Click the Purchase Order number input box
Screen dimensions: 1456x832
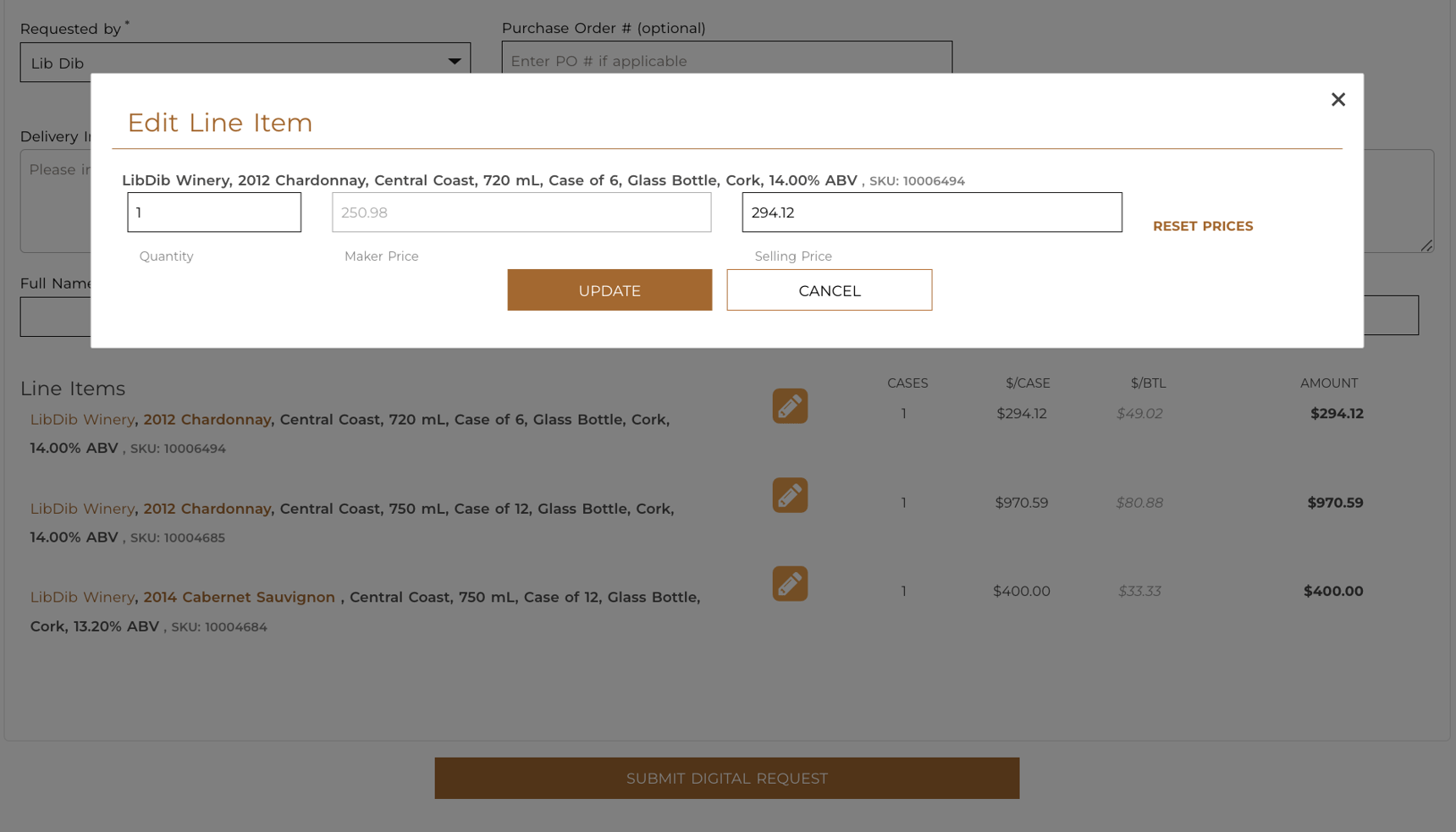pos(727,60)
